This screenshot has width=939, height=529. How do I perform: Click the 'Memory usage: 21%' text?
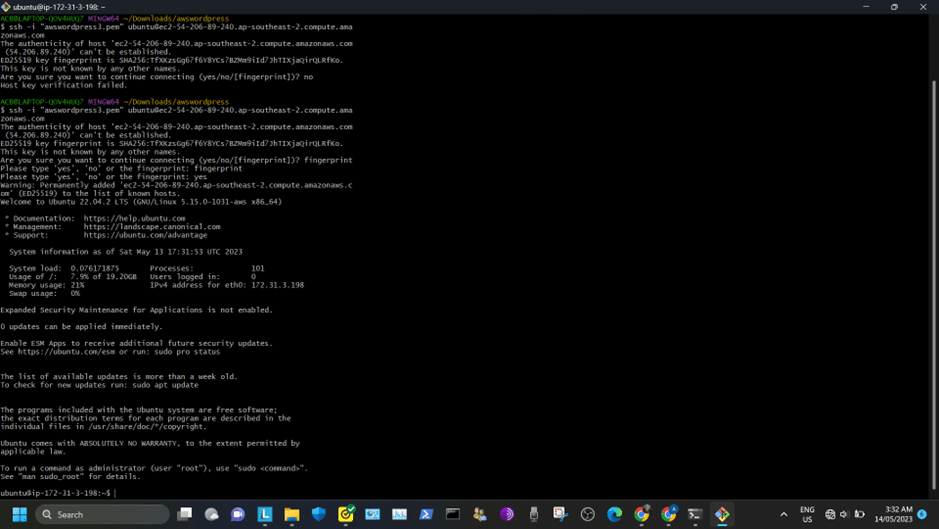[x=47, y=285]
